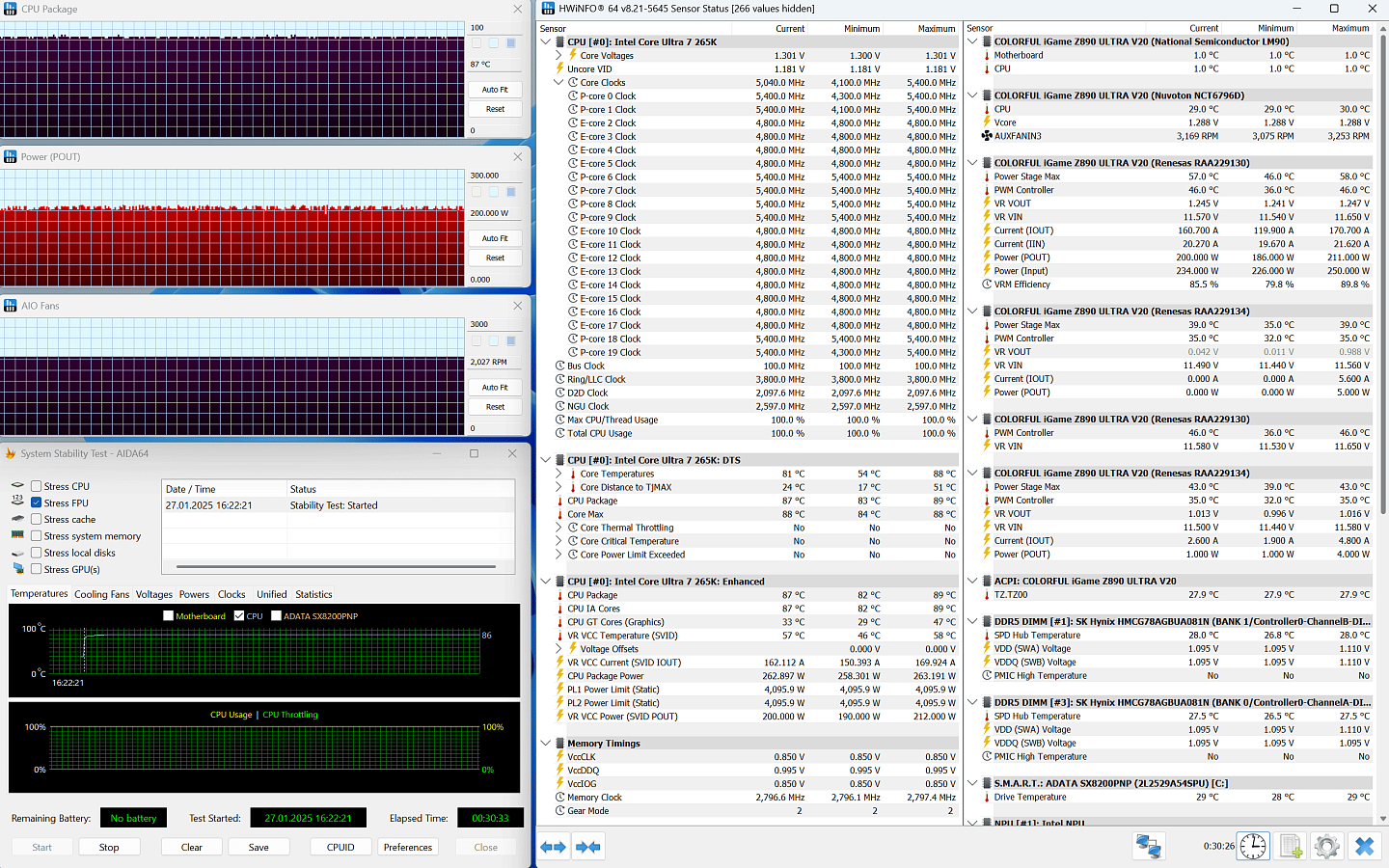This screenshot has width=1389, height=868.
Task: Click the thermometer icon beside Core Max
Action: pos(559,514)
